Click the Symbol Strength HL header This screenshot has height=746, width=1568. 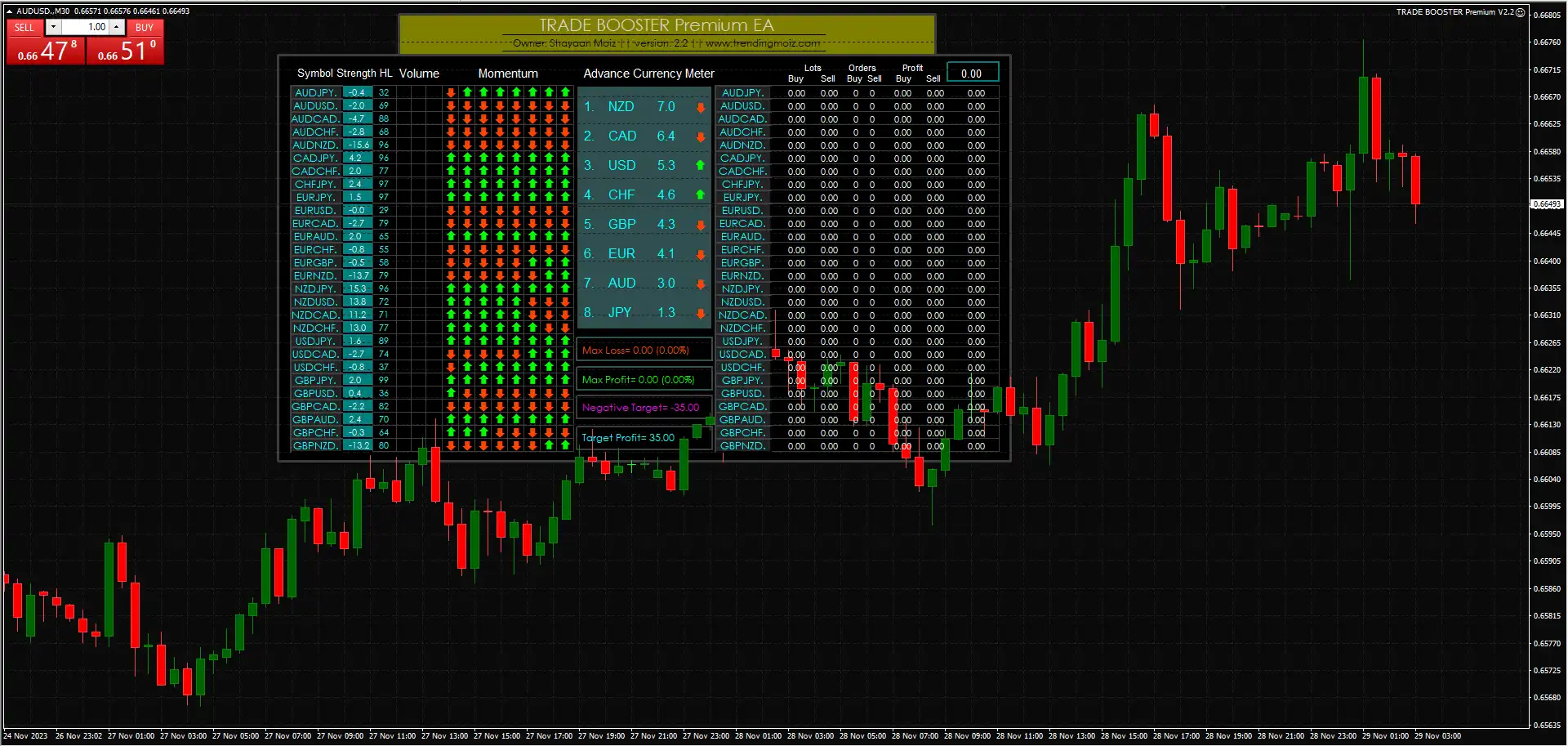point(345,73)
